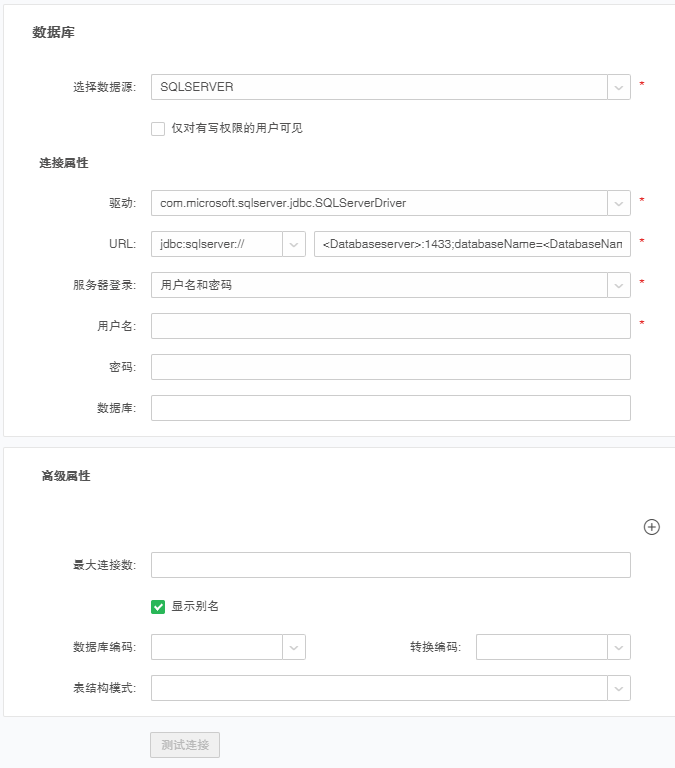Open the 转换编码 dropdown

(542, 647)
